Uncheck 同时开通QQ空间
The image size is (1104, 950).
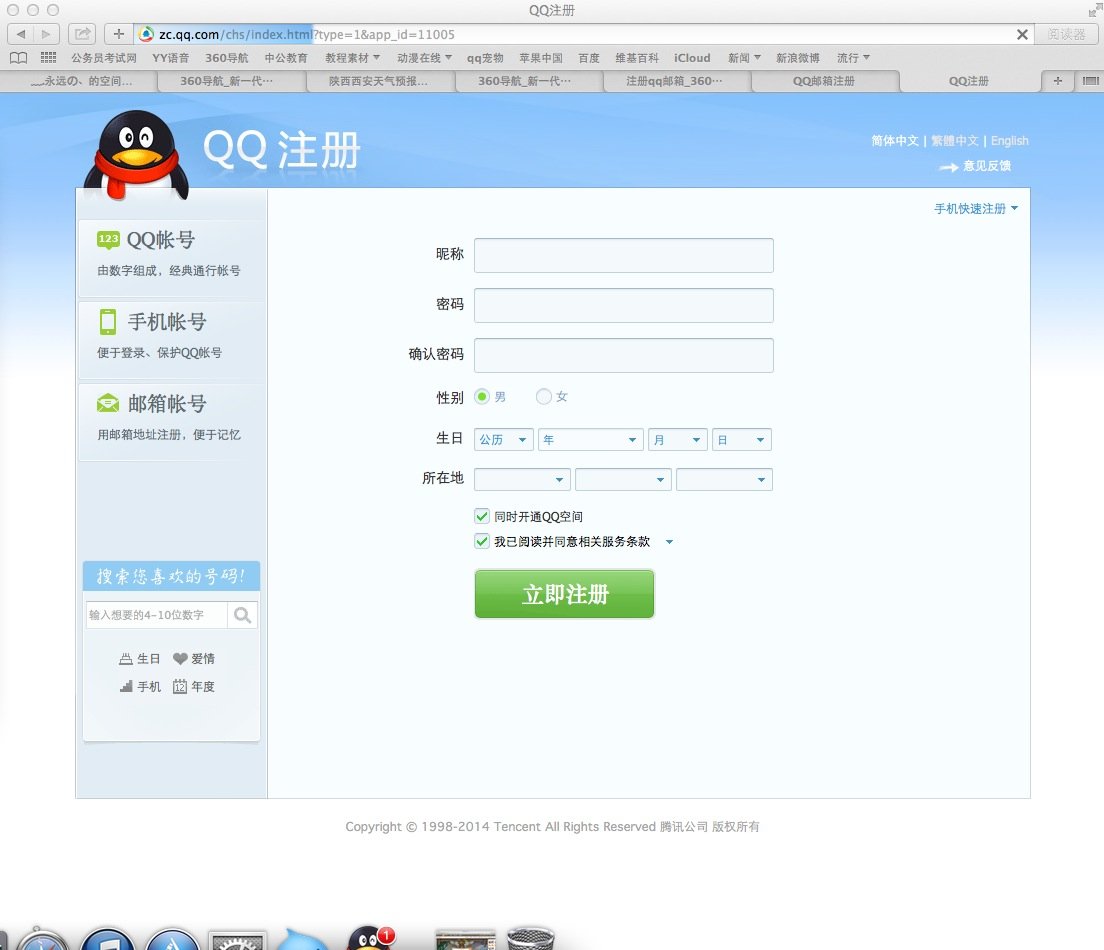tap(481, 517)
